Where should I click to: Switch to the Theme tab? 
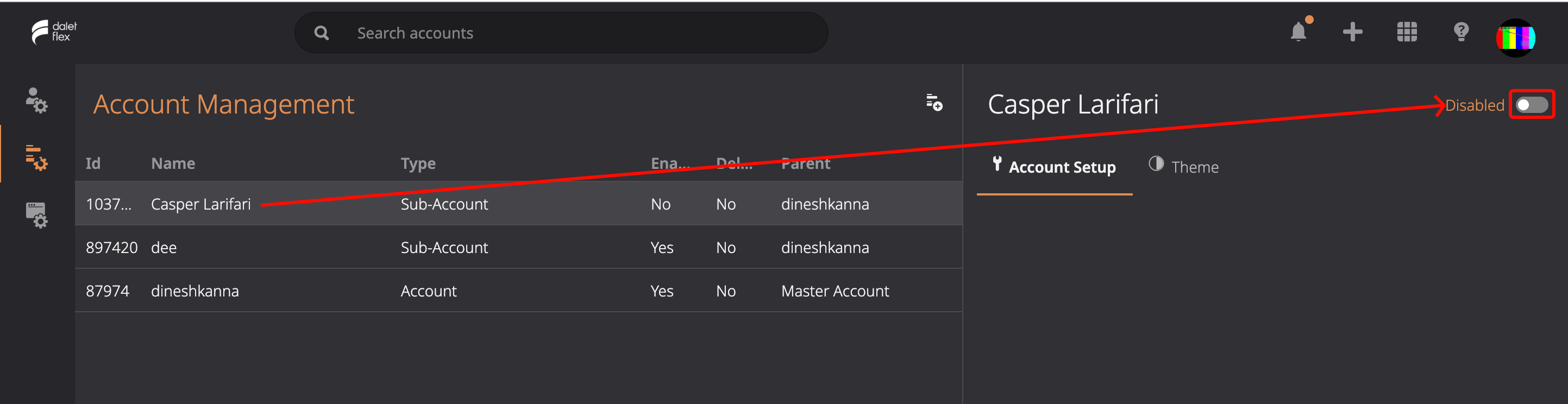pyautogui.click(x=1183, y=167)
